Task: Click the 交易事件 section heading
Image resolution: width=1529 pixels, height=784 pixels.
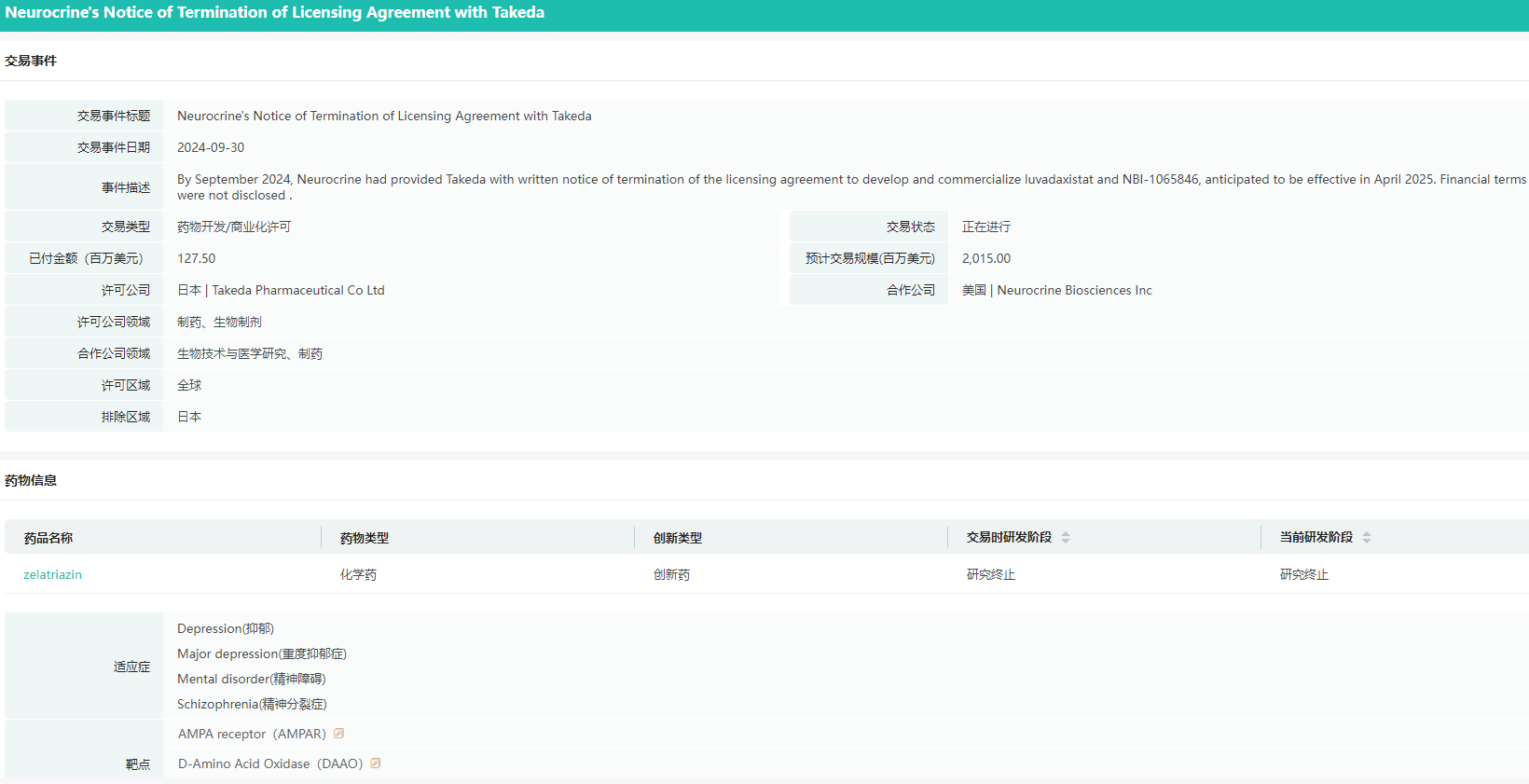Action: [x=31, y=62]
